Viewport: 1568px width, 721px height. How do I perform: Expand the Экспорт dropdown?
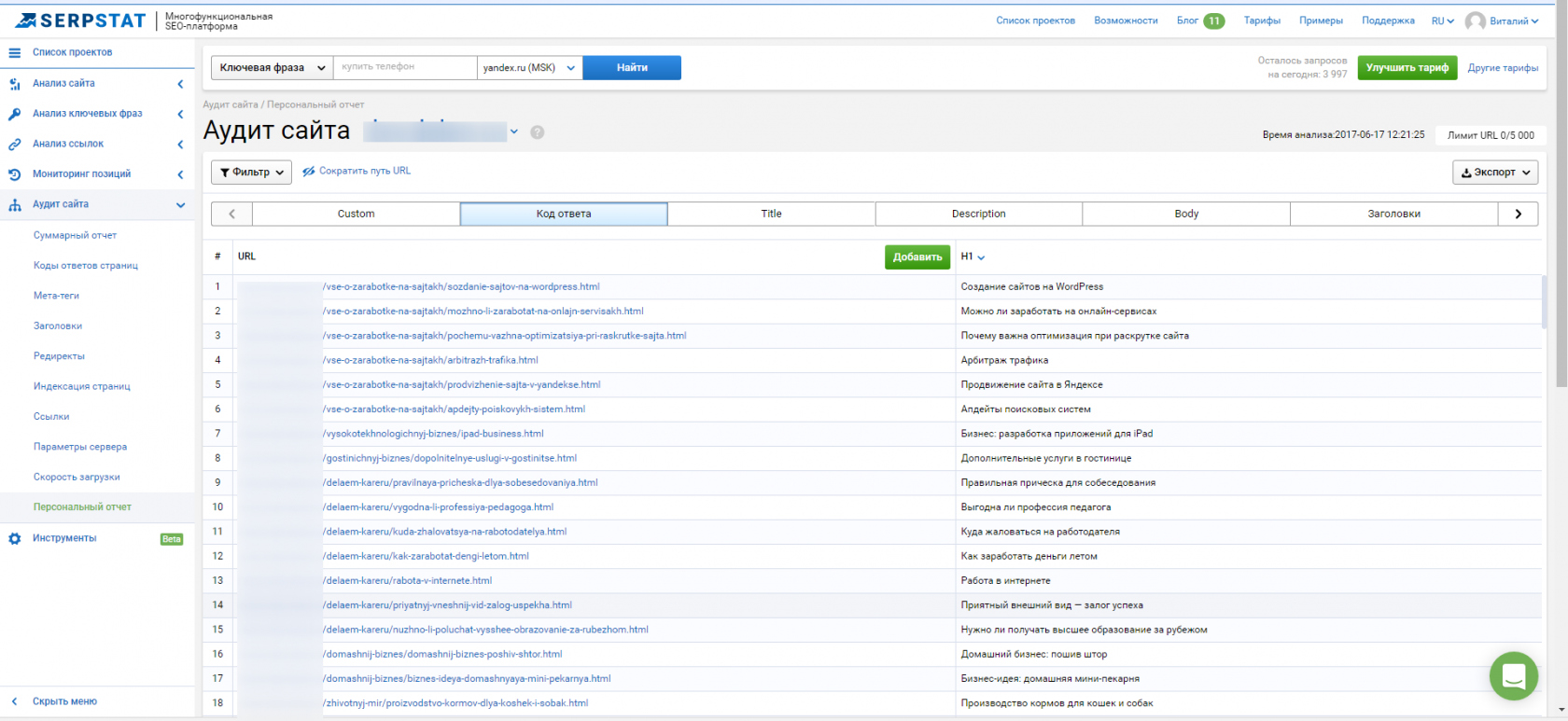pyautogui.click(x=1495, y=173)
